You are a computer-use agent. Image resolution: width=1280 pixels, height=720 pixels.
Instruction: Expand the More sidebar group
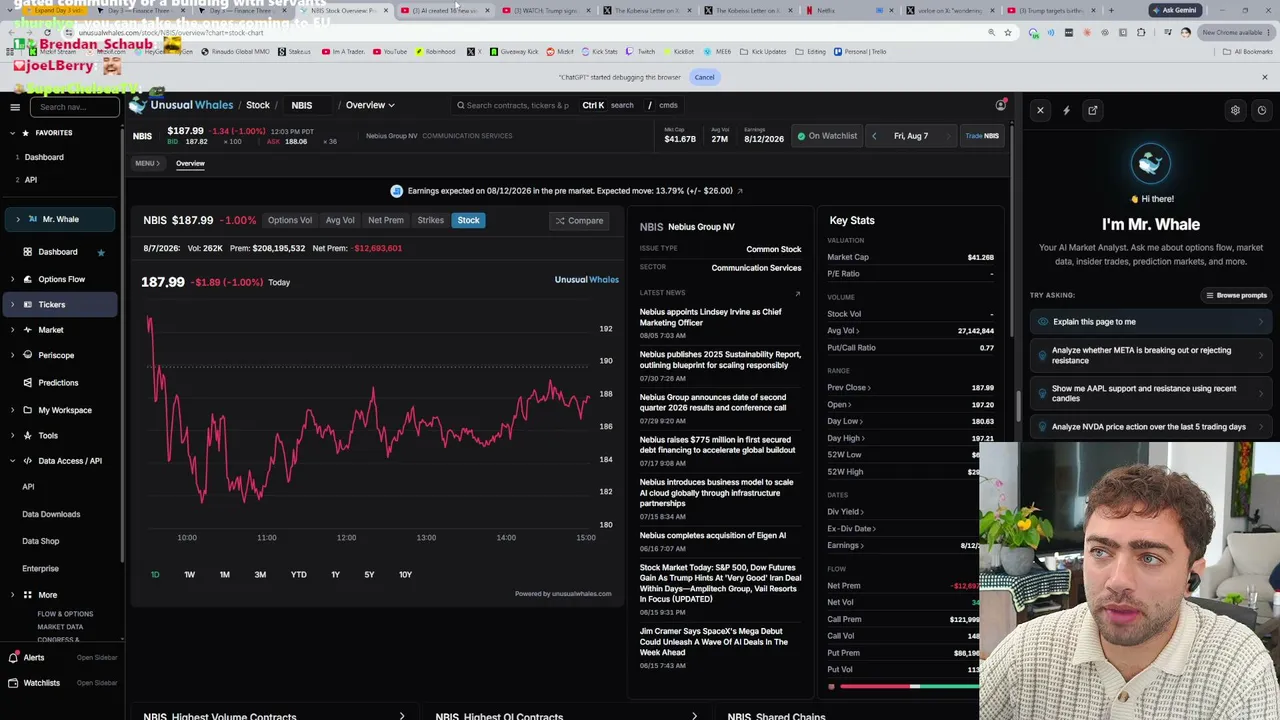[13, 595]
